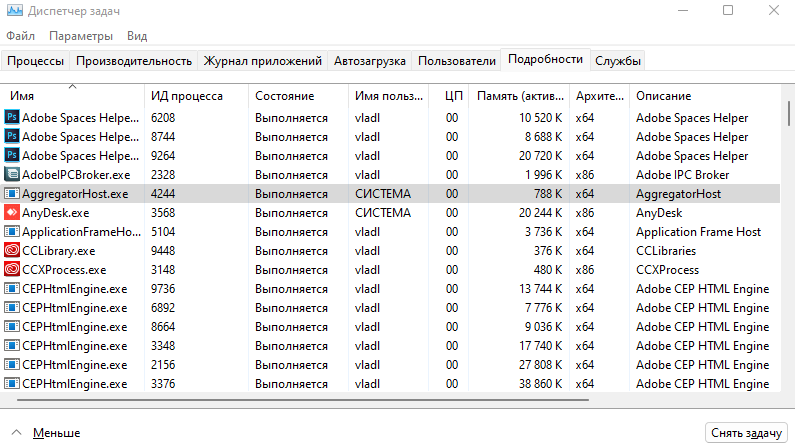Viewport: 795px width, 443px height.
Task: Click the CEPHtmlEngine icon for PID 2156
Action: (x=12, y=365)
